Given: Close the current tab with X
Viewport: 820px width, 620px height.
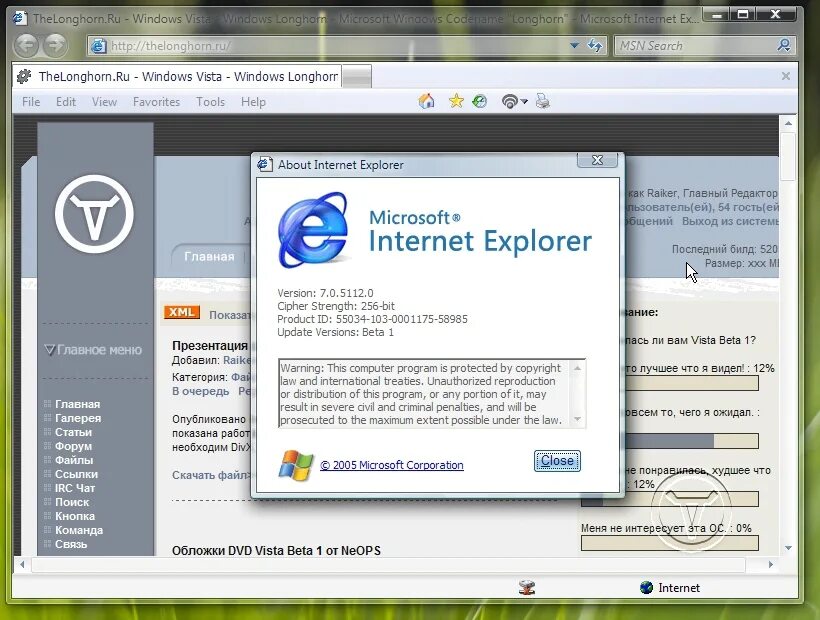Looking at the screenshot, I should click(785, 76).
